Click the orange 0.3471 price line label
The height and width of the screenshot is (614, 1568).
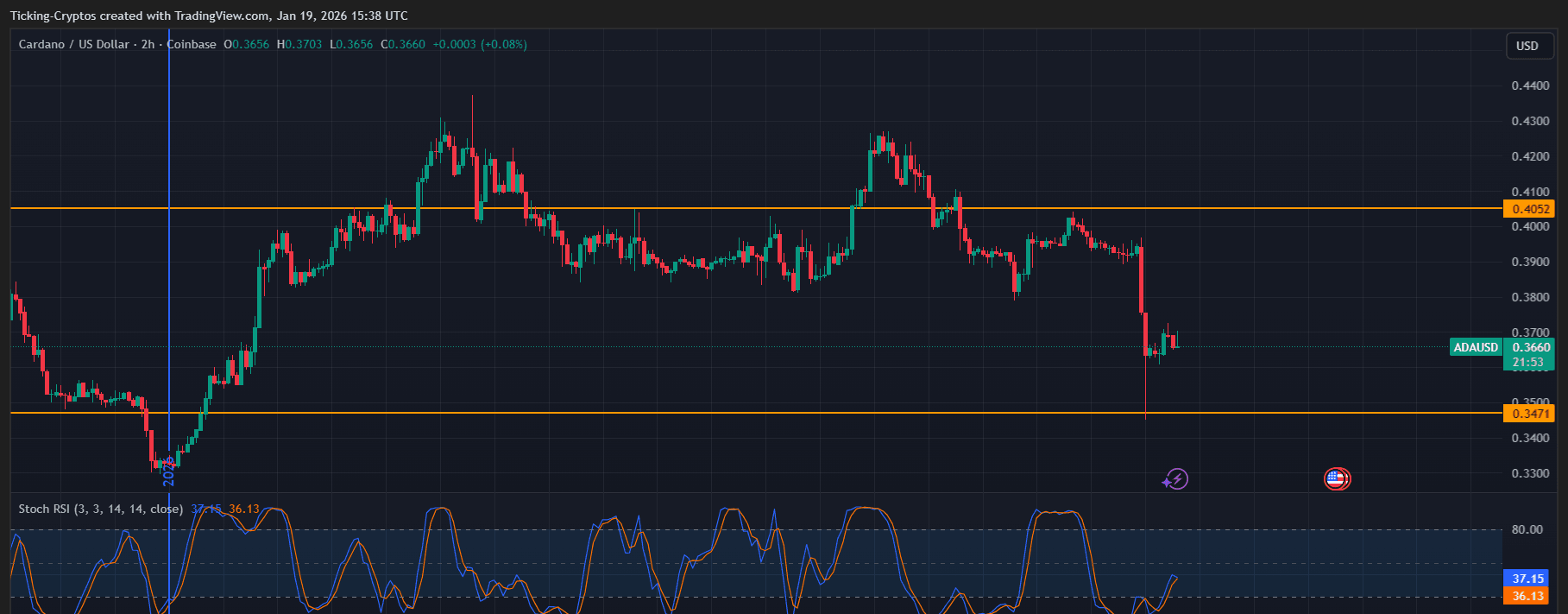(x=1528, y=414)
